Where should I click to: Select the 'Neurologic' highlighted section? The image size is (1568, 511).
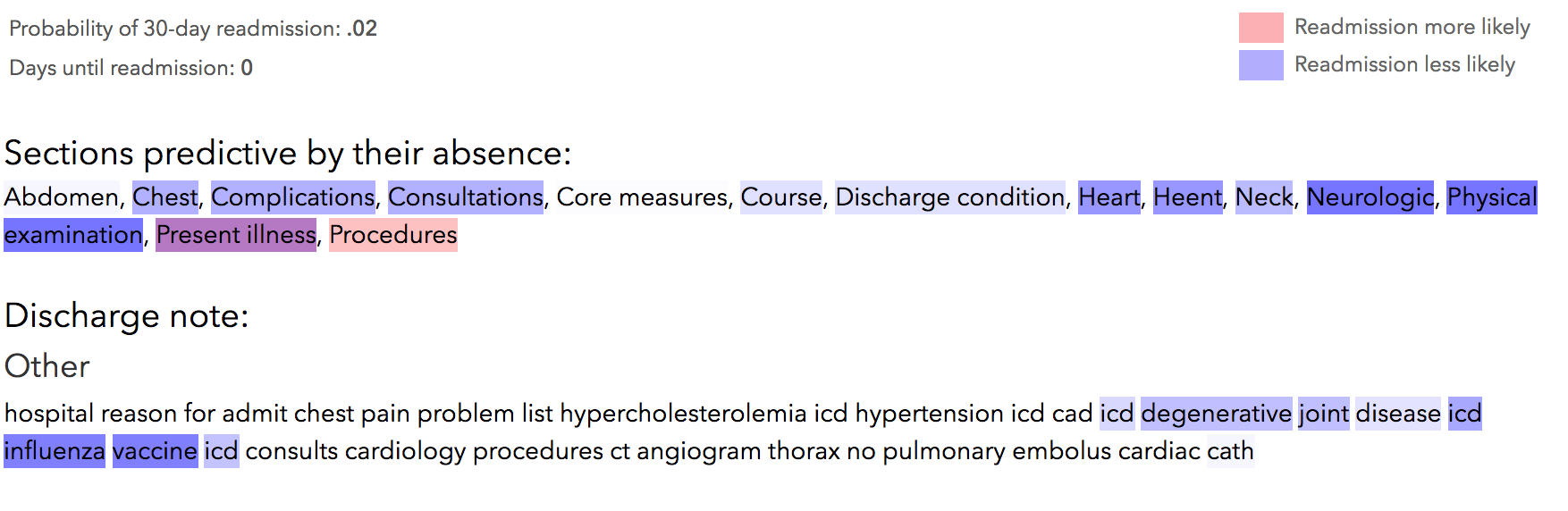(x=1370, y=197)
